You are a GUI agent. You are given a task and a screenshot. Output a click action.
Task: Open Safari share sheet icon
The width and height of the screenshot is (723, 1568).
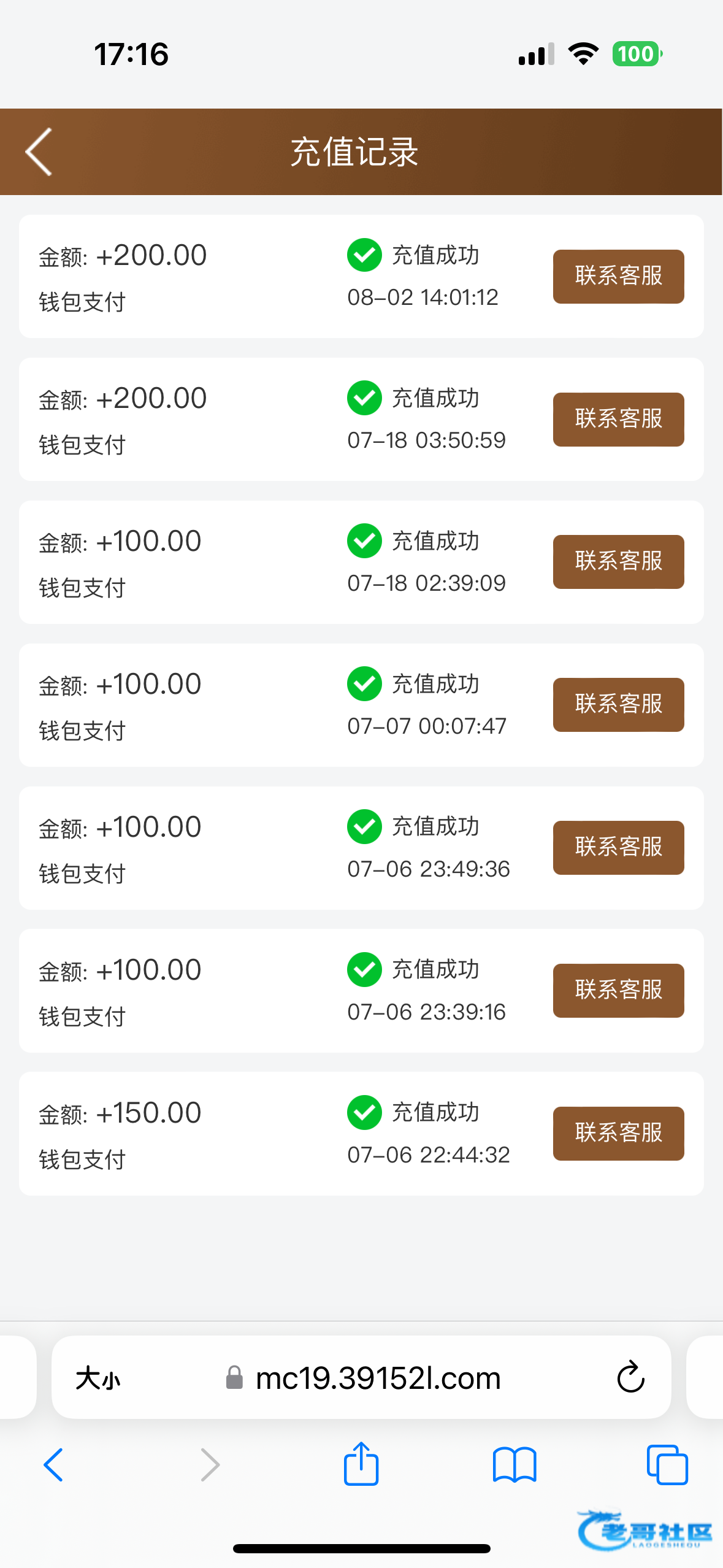361,1464
